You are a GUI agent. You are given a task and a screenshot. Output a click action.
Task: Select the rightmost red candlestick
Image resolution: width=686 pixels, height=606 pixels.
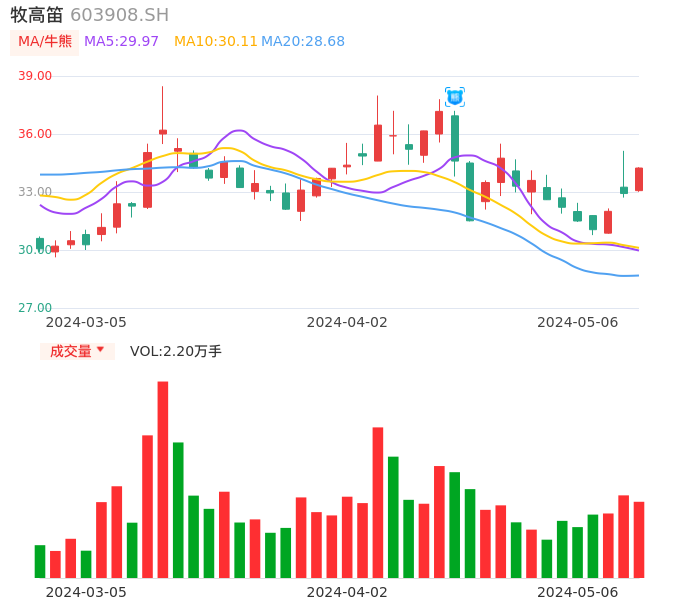tap(639, 179)
